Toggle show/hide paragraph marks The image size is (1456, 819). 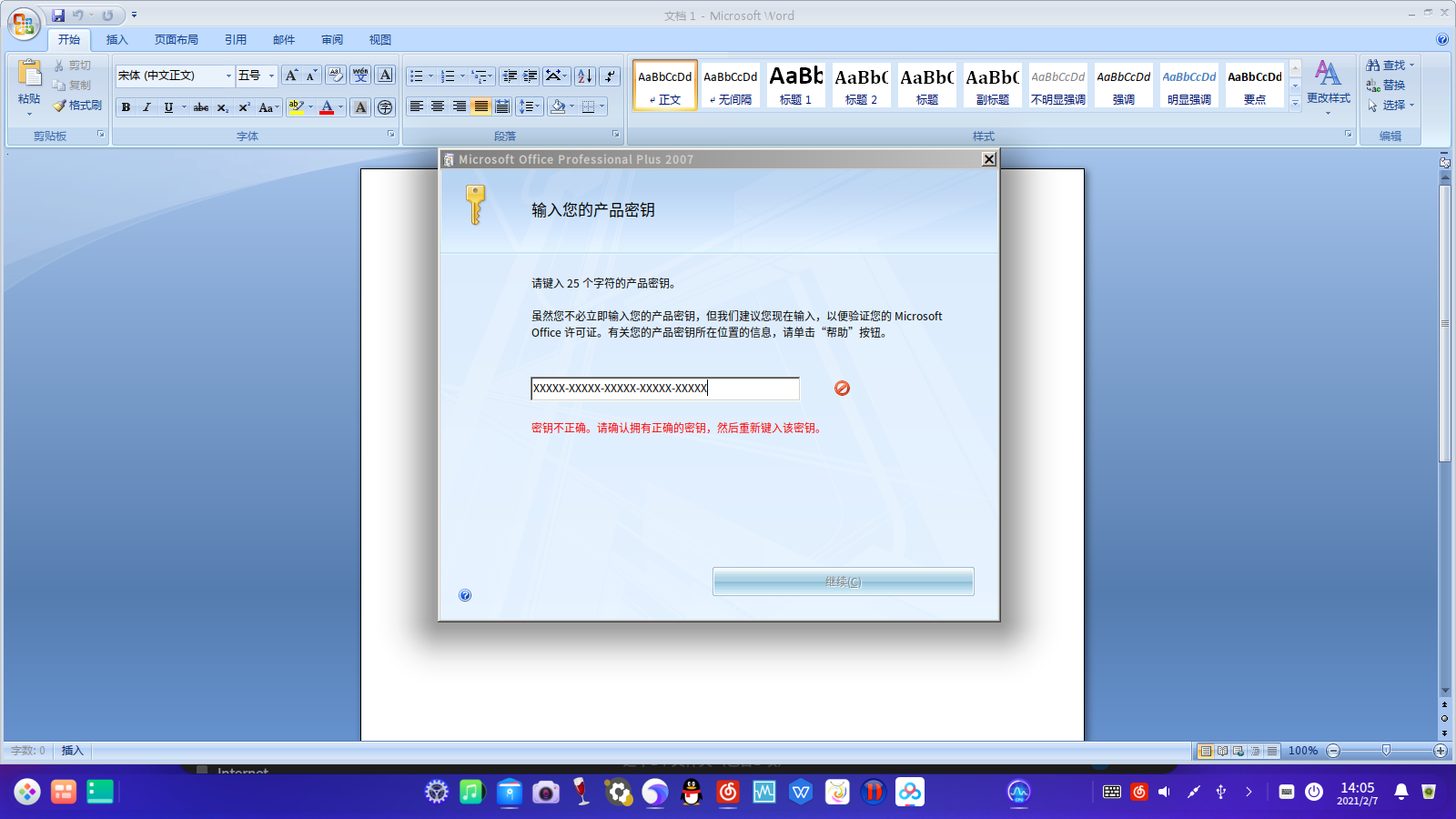[610, 76]
